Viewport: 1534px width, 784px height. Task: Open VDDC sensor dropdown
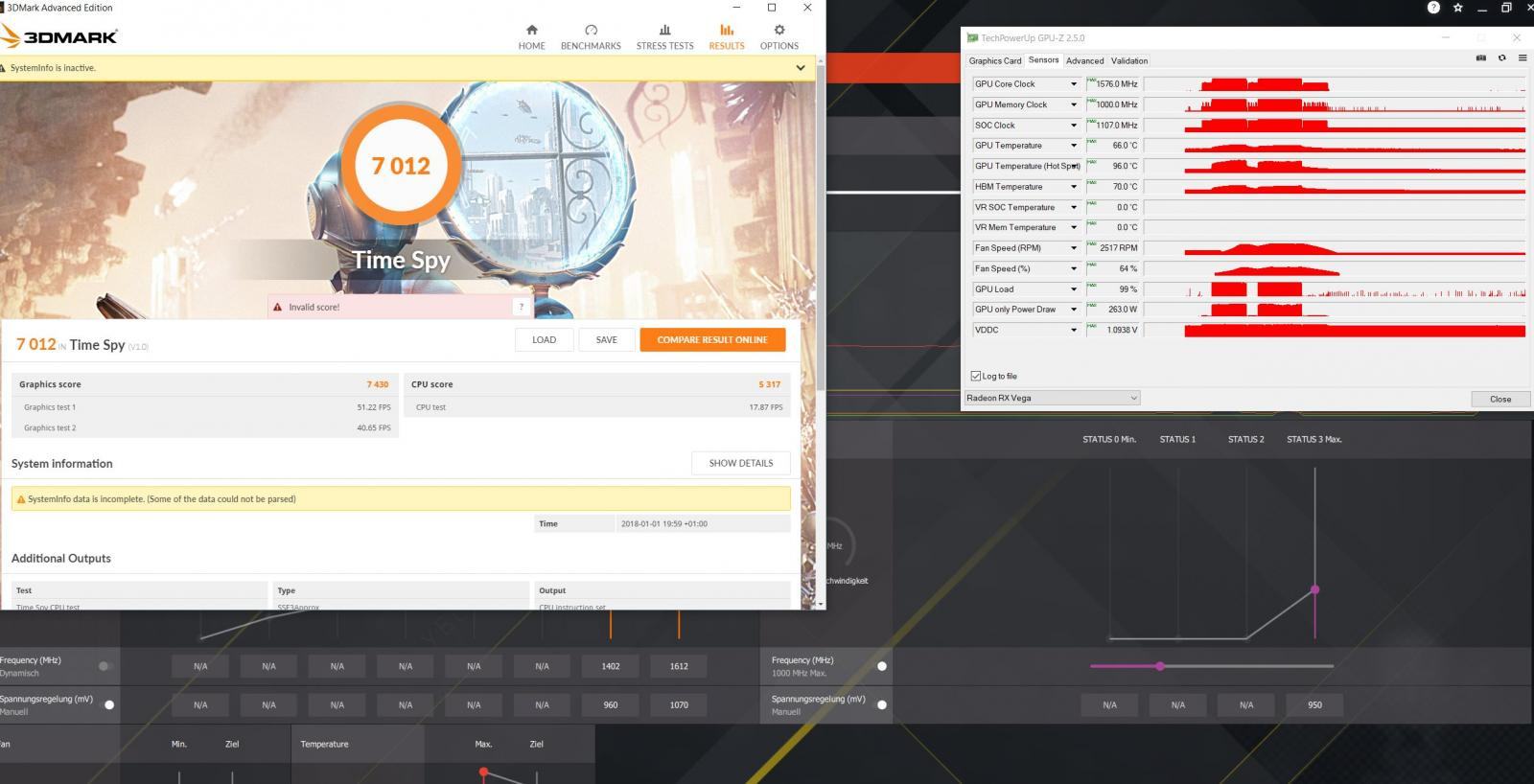pyautogui.click(x=1074, y=330)
